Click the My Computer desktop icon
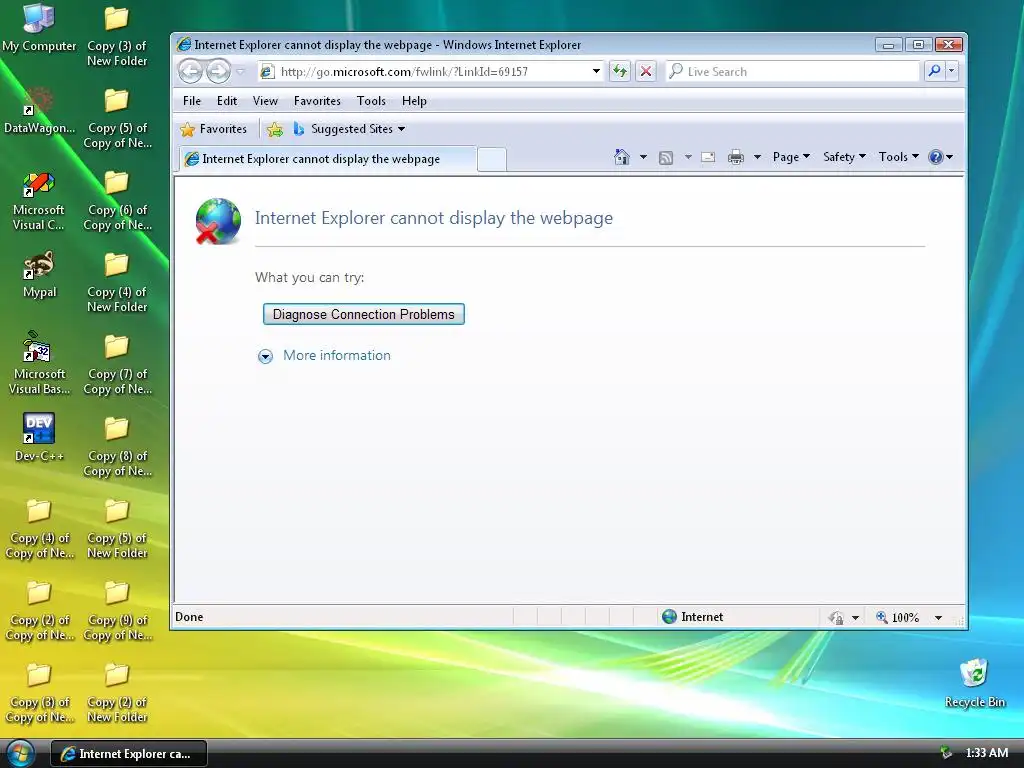Image resolution: width=1024 pixels, height=768 pixels. tap(39, 28)
